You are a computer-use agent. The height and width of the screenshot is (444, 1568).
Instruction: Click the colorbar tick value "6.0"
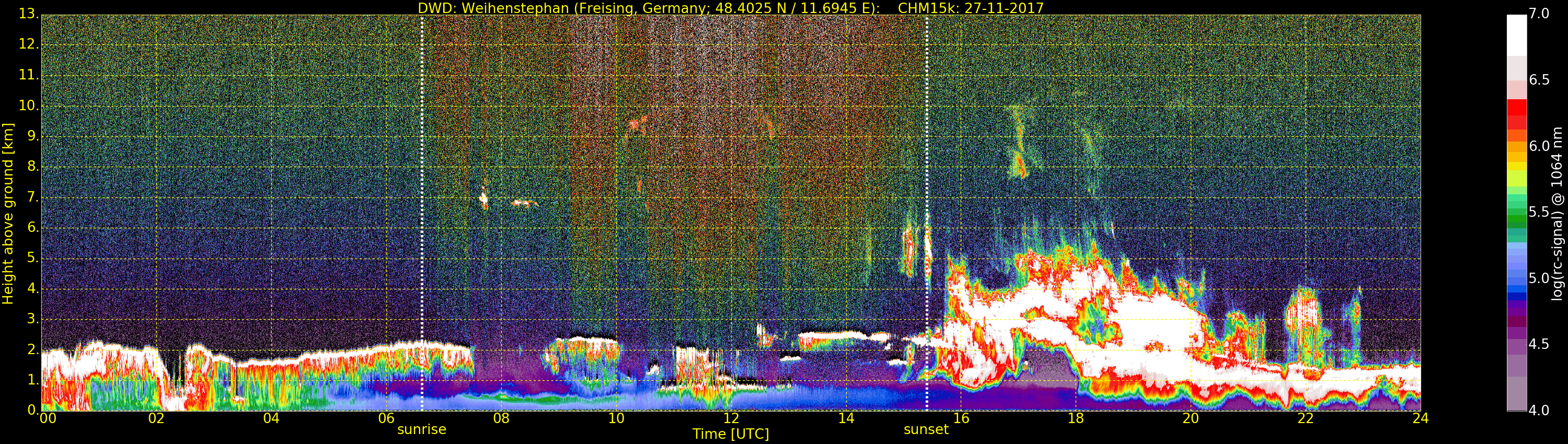coord(1539,146)
